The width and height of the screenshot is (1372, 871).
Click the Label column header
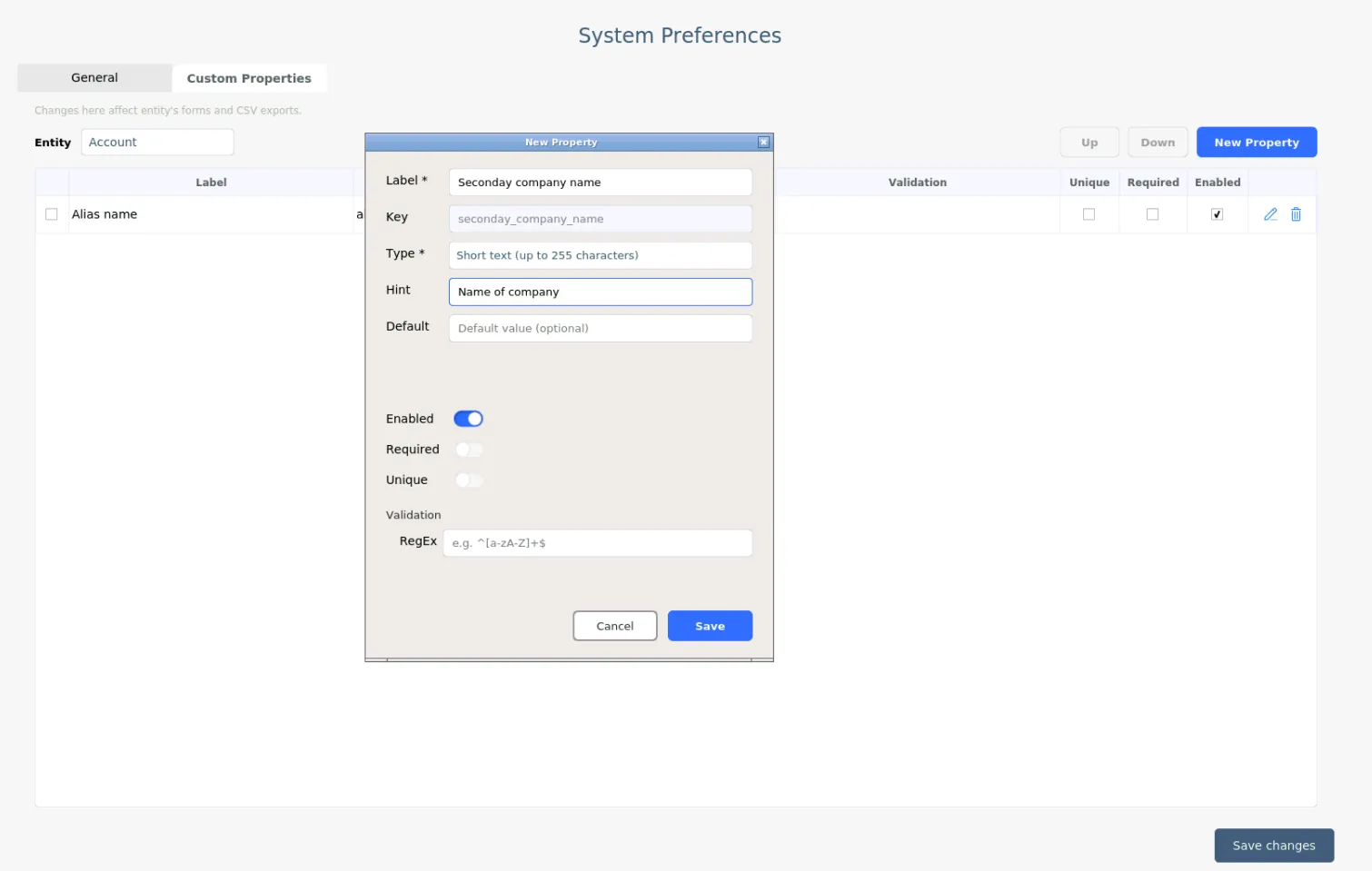click(x=211, y=183)
